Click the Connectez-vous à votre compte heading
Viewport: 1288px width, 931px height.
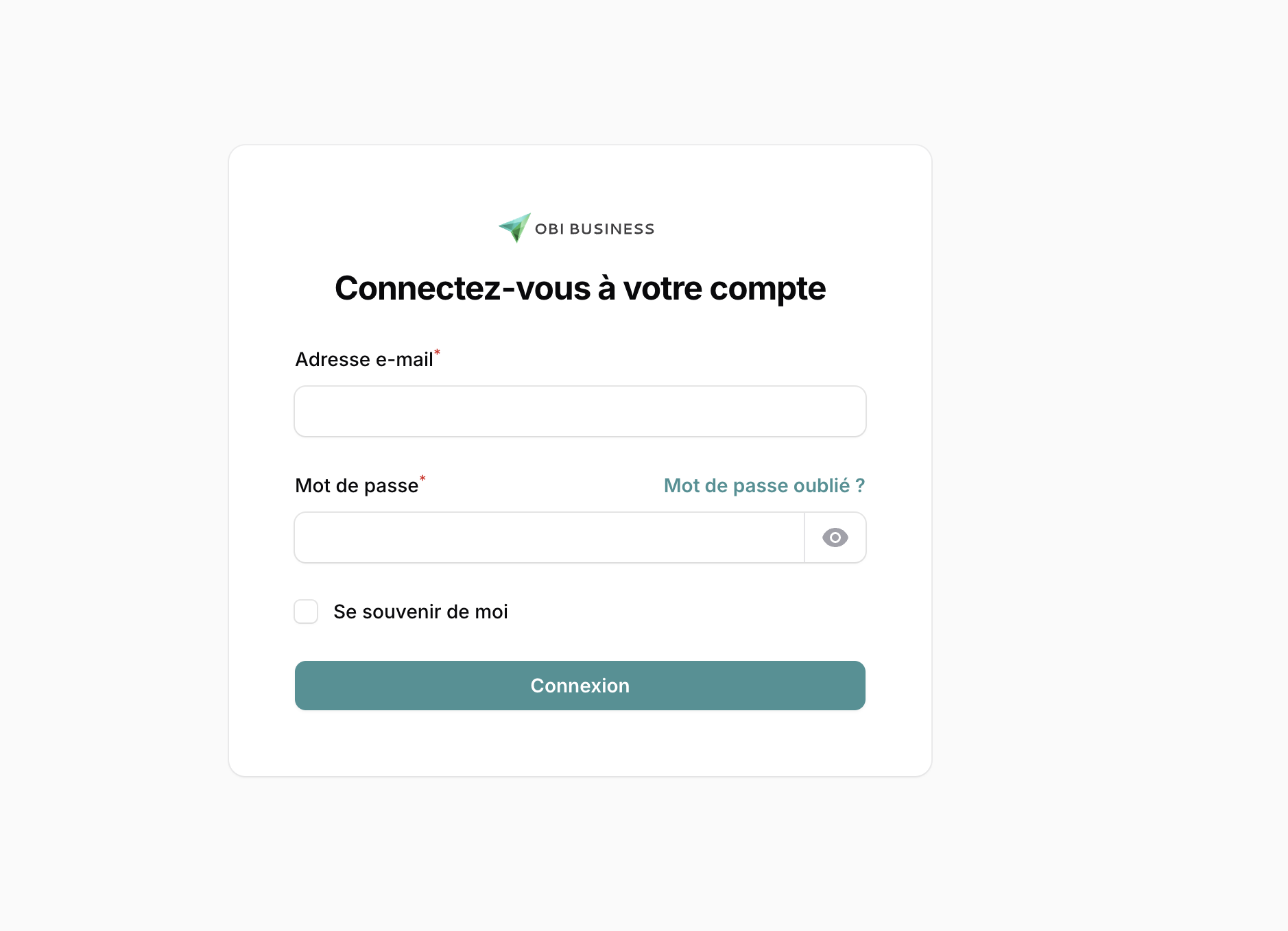[580, 288]
